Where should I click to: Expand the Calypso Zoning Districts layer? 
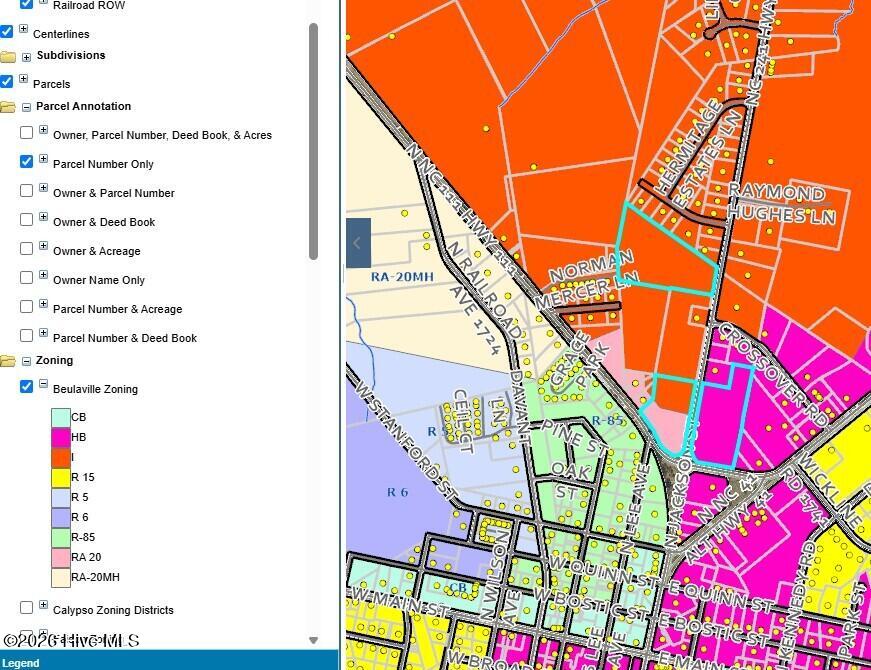pos(43,604)
